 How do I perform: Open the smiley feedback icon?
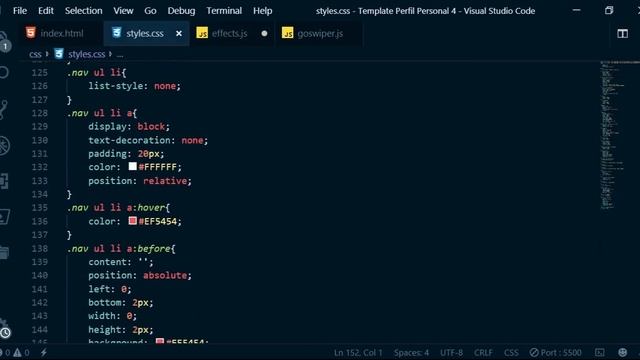(x=622, y=353)
